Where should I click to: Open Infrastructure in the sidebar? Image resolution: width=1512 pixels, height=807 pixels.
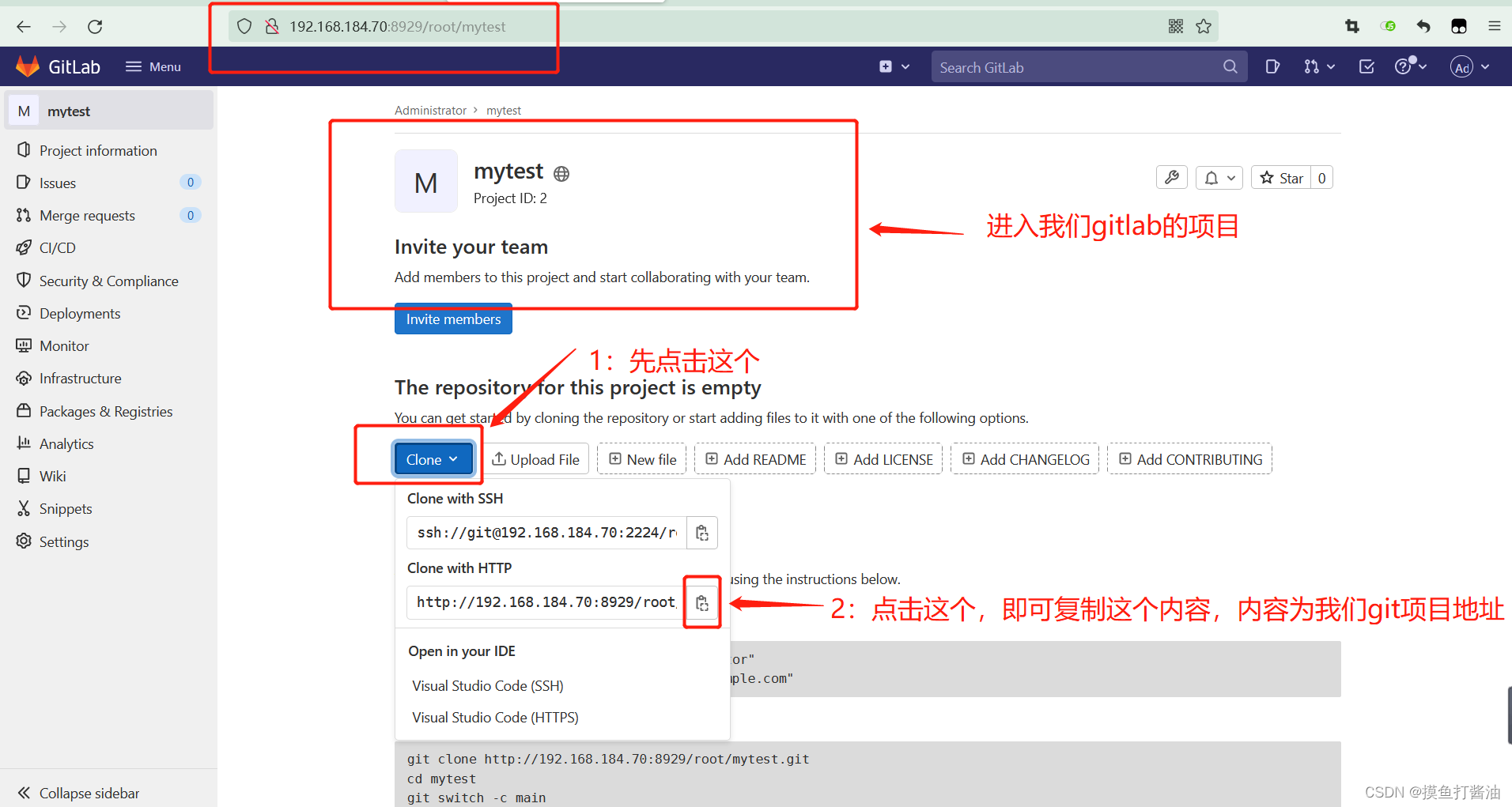[x=81, y=379]
